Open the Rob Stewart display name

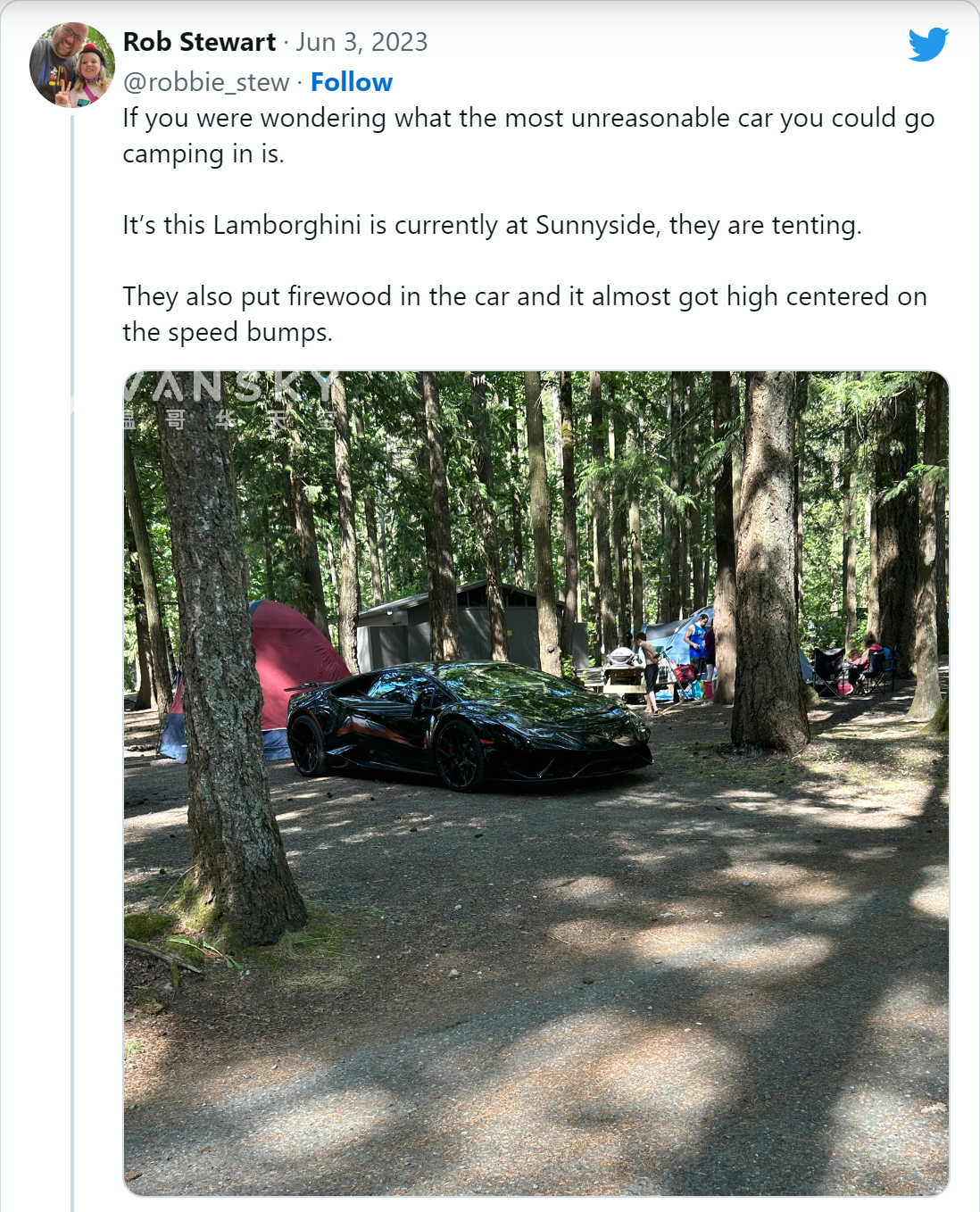pyautogui.click(x=199, y=42)
